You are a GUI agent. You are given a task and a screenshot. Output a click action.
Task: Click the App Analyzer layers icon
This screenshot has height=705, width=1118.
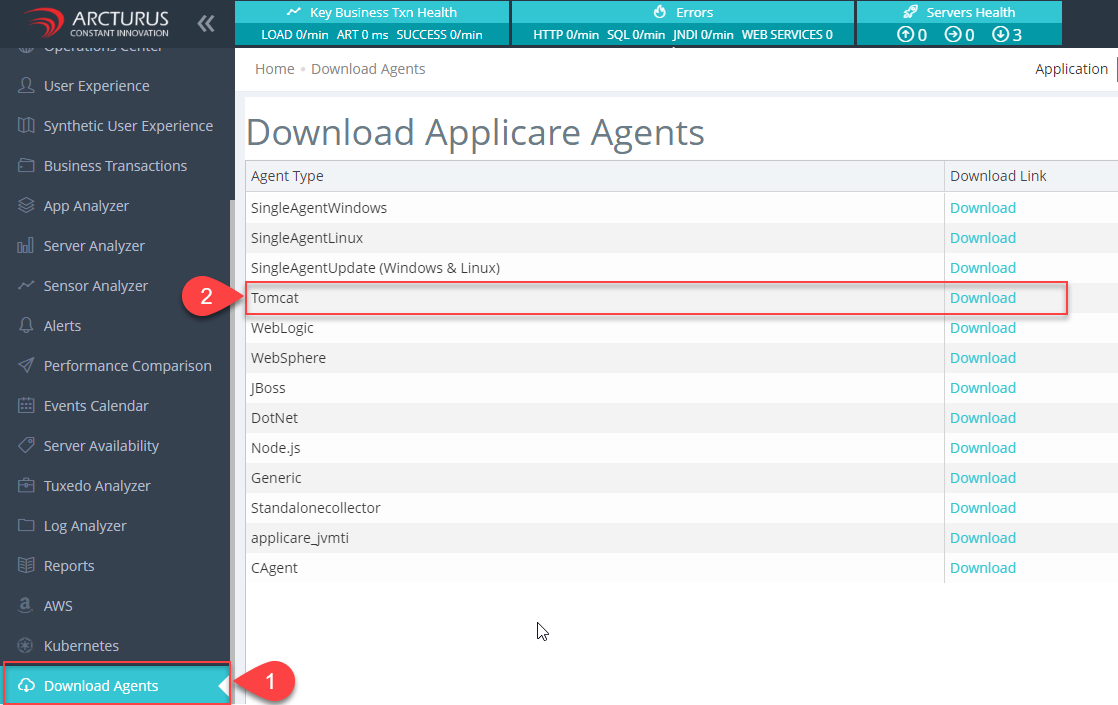(x=26, y=205)
